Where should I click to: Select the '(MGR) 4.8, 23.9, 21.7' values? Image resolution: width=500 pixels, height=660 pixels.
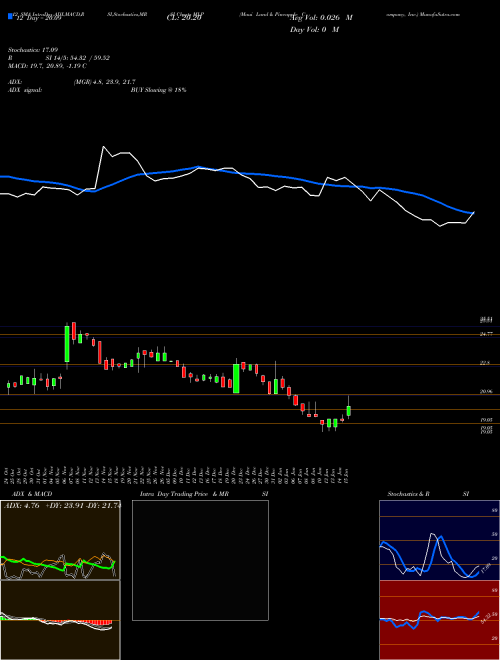[104, 82]
